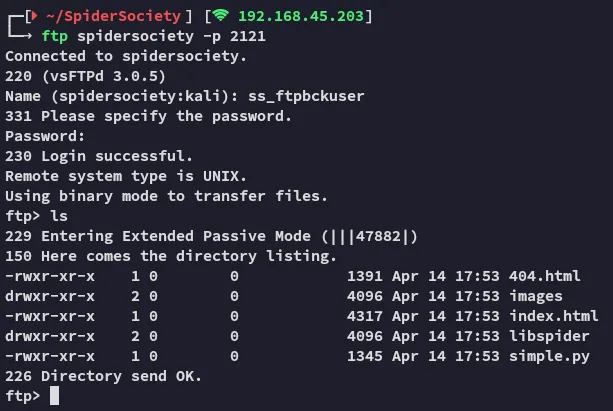Click the simple.py filename
Screen dimensions: 613x411
coord(549,356)
